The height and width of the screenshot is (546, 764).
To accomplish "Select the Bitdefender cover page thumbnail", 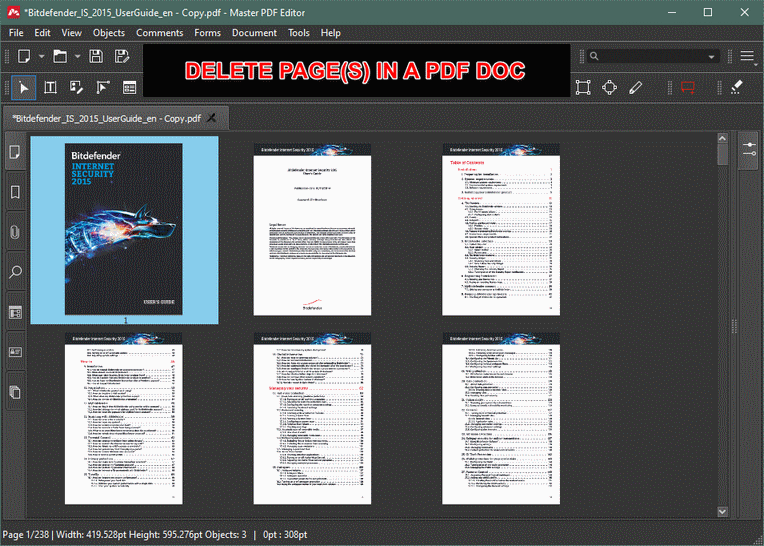I will coord(124,229).
